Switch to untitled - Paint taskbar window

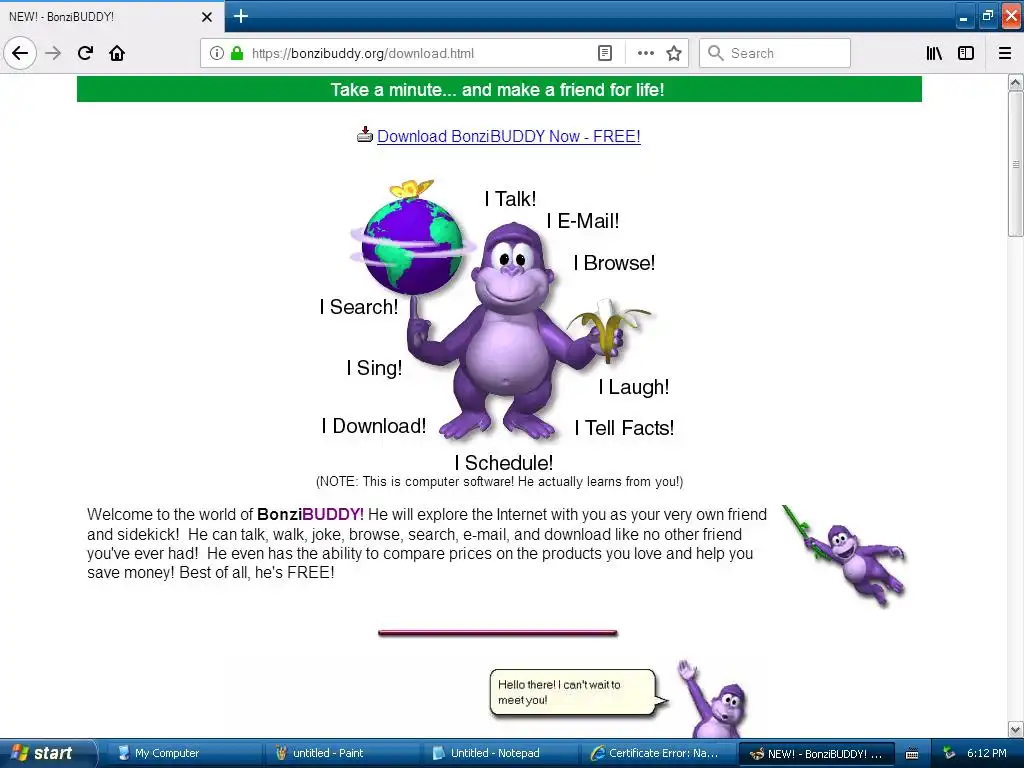click(x=341, y=753)
